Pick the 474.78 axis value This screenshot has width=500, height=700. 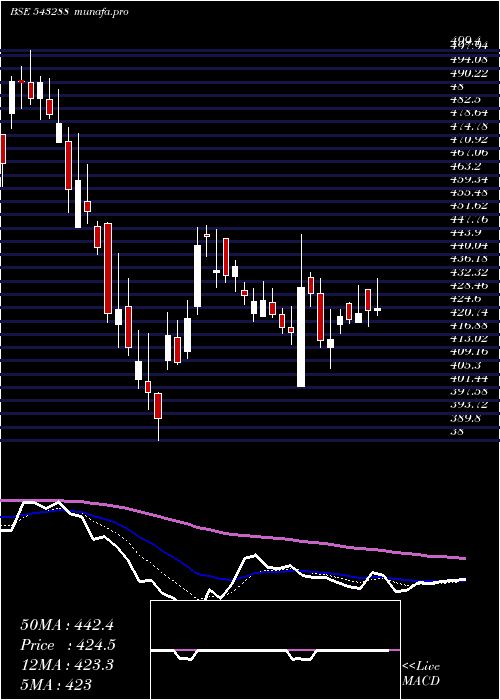click(469, 126)
